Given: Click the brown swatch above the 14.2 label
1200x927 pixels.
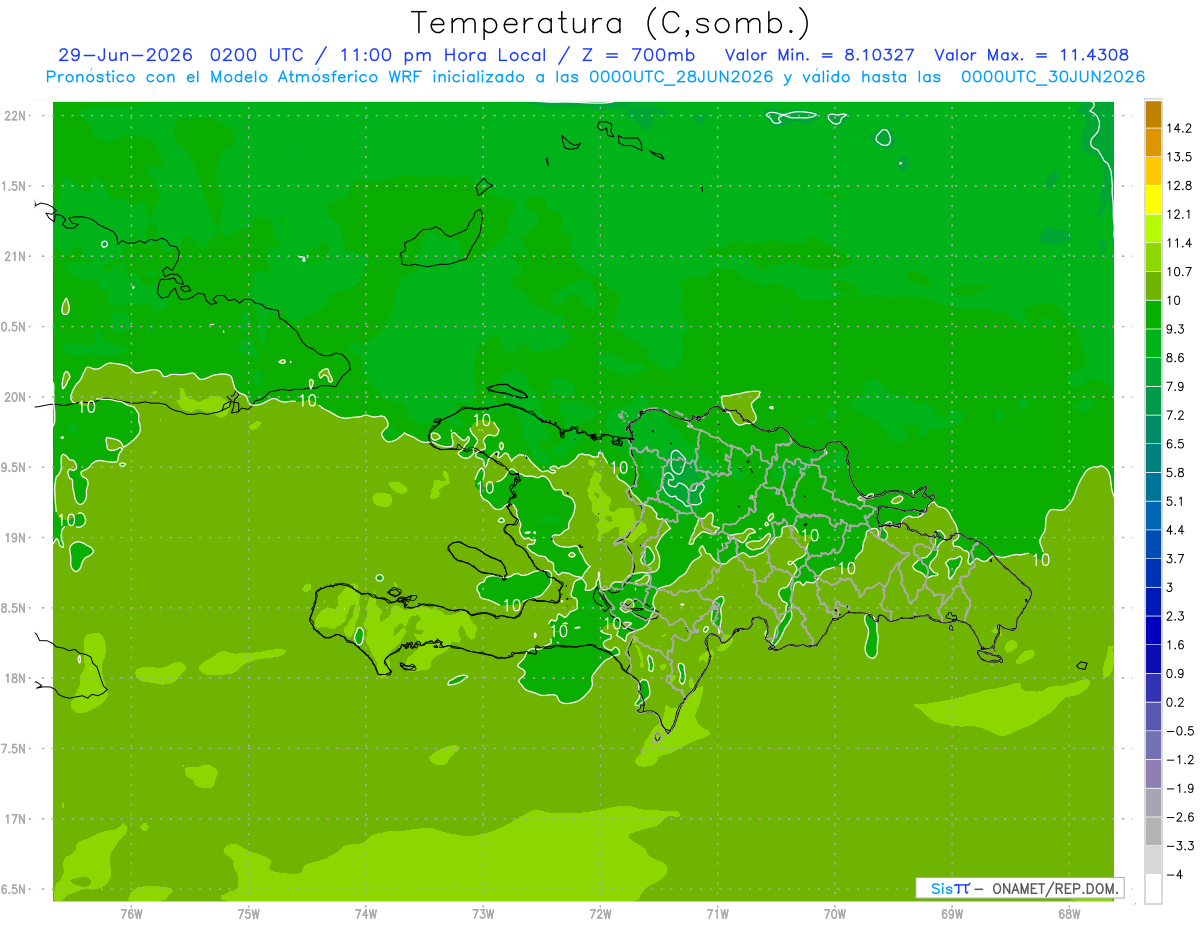Looking at the screenshot, I should 1153,115.
